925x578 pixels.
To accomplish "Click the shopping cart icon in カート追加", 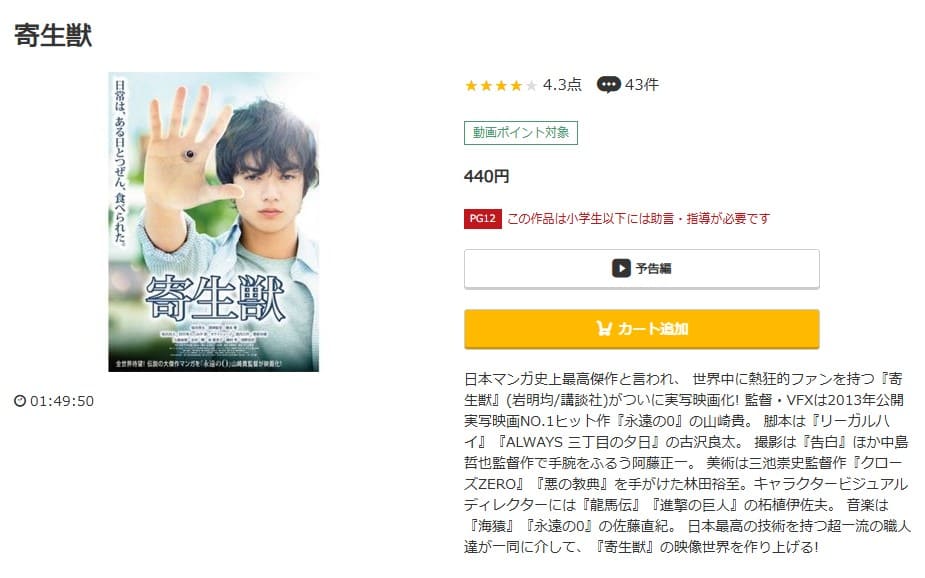I will click(x=603, y=329).
